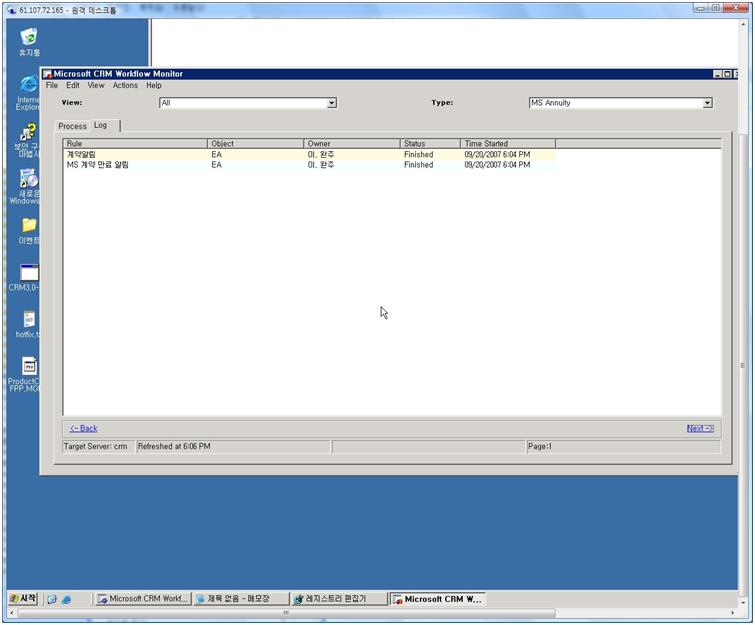This screenshot has width=755, height=625.
Task: Open the View menu
Action: tap(96, 85)
